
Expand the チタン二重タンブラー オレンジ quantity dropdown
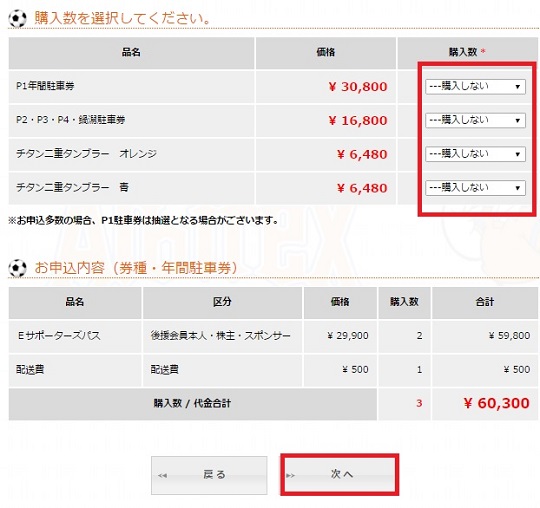[x=475, y=154]
